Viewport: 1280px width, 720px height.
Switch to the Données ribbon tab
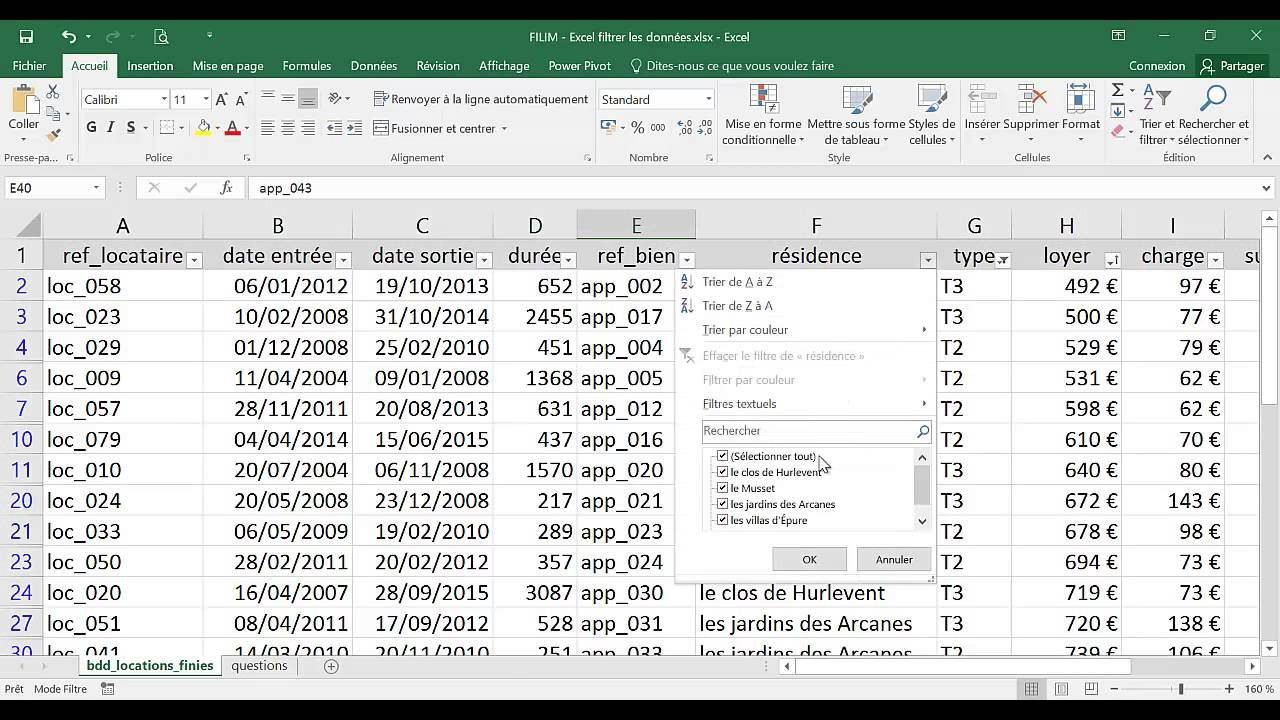[x=373, y=65]
